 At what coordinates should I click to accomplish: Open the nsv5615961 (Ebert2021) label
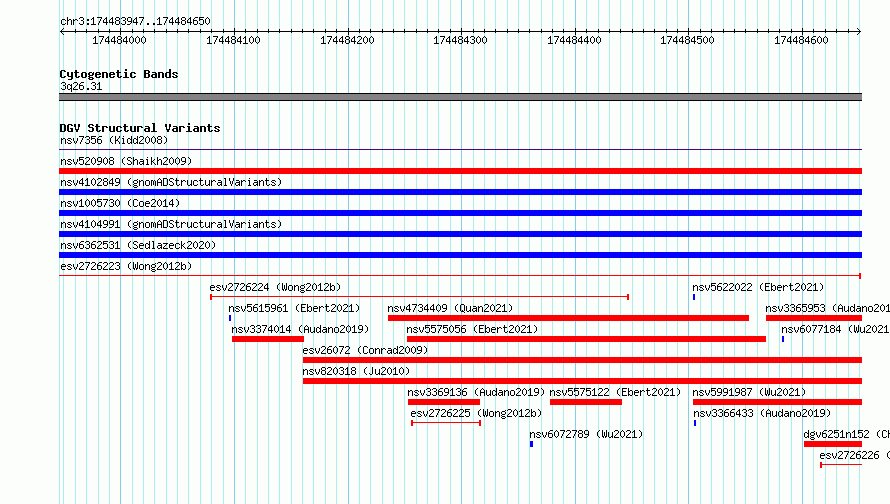(x=294, y=308)
